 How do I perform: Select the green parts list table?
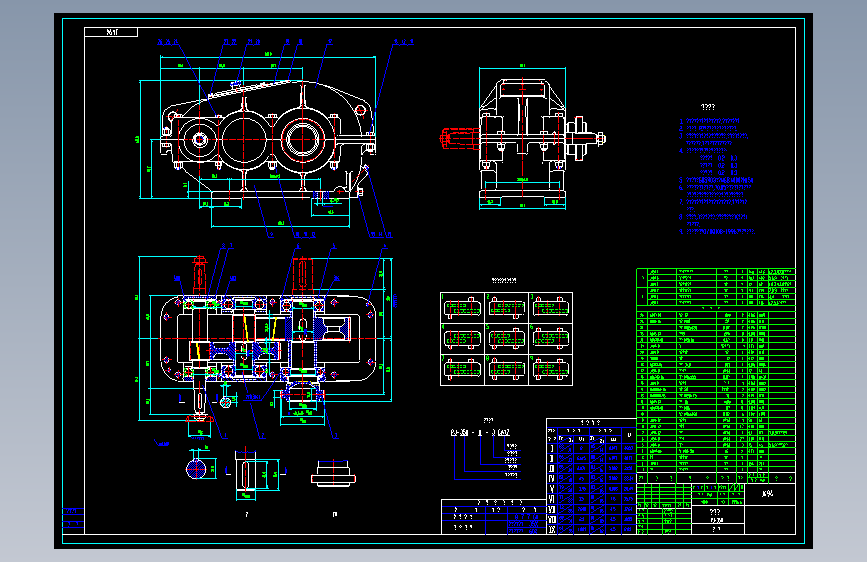[716, 376]
